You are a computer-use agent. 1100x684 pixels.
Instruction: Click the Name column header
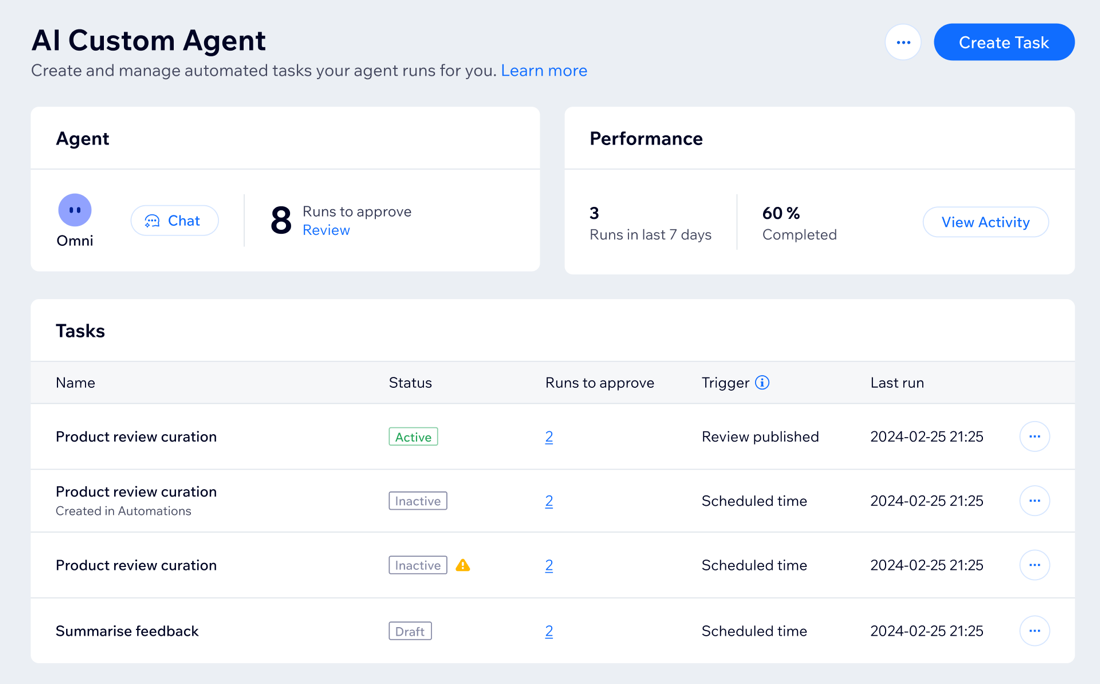75,382
